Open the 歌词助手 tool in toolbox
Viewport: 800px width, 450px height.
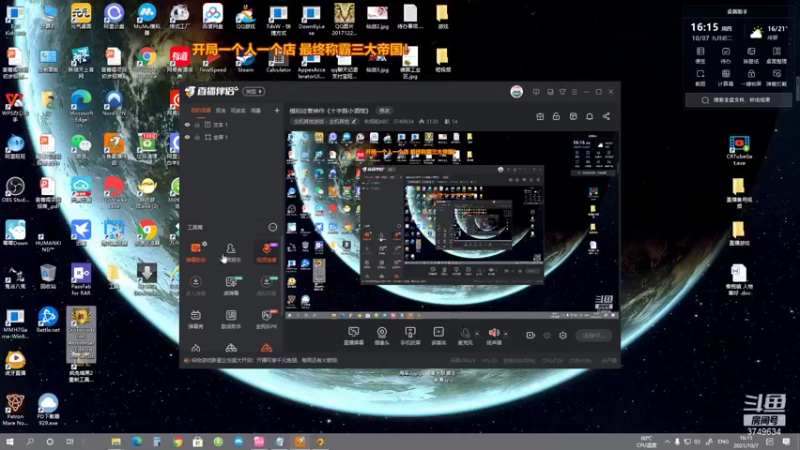[231, 319]
